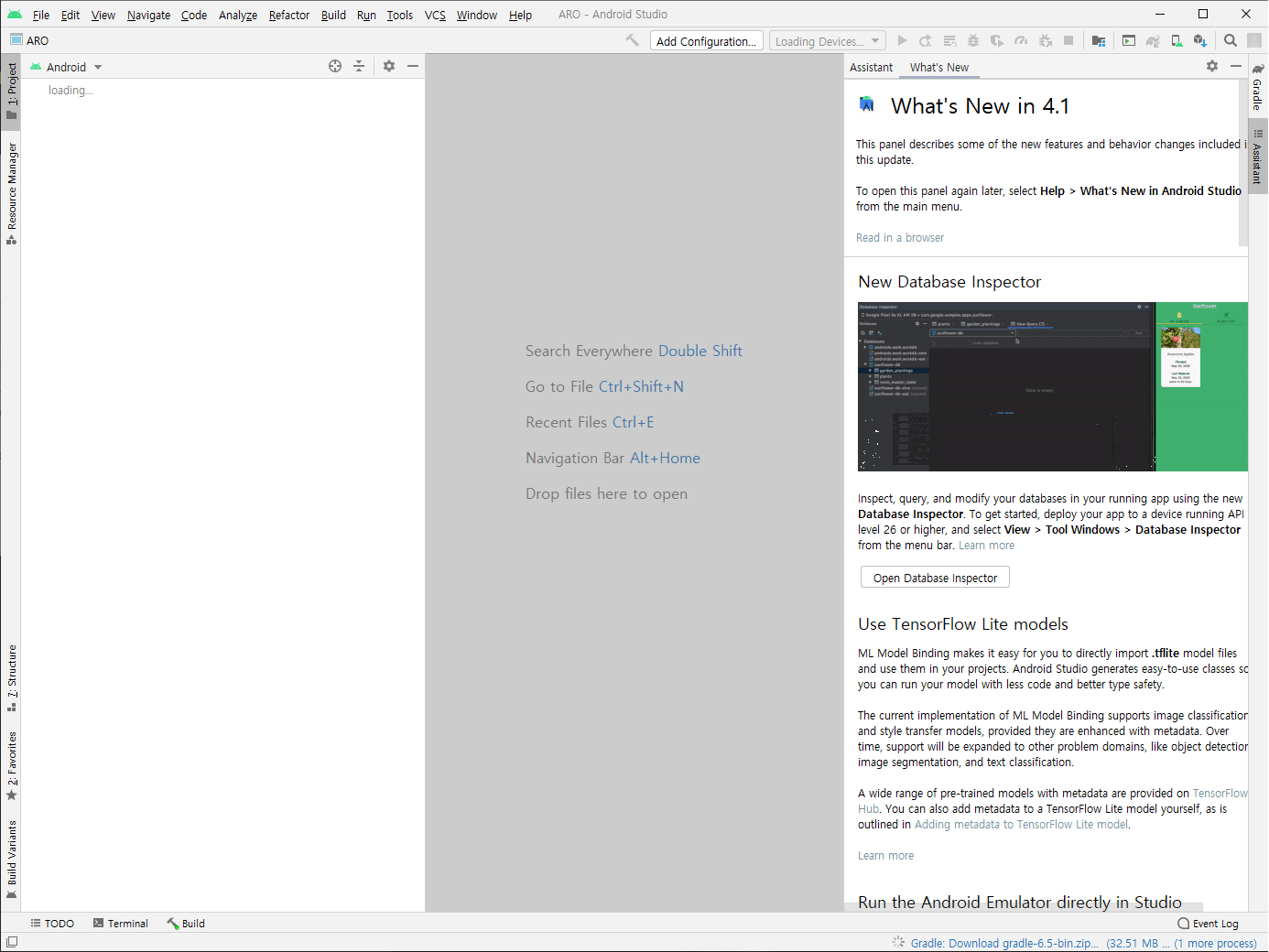
Task: Toggle the Assistant side tool window
Action: 1258,157
